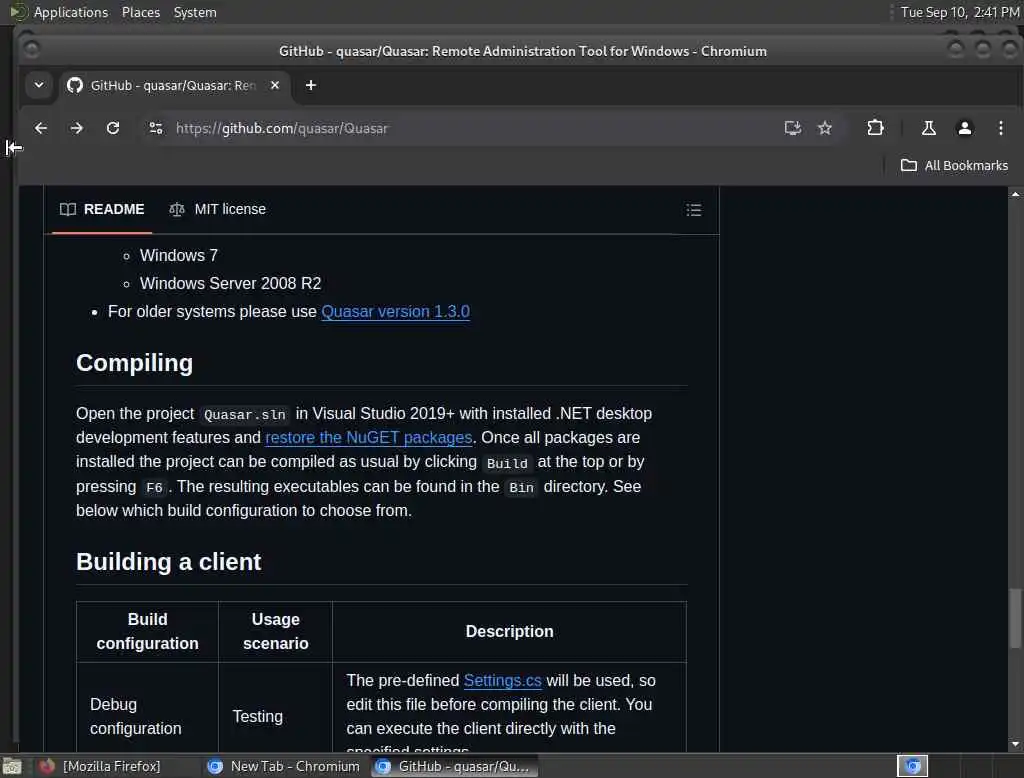
Task: Go back to the previous page
Action: point(40,128)
